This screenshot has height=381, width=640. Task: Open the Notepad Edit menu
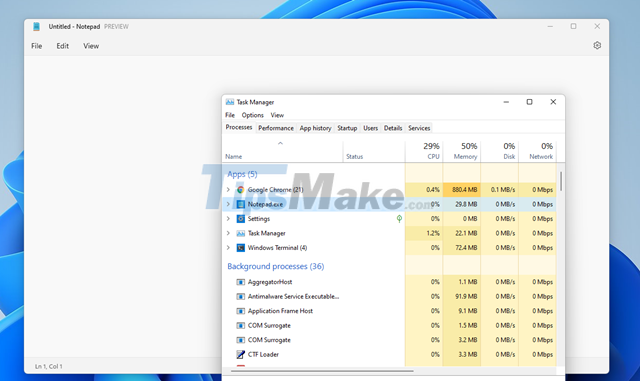[62, 46]
